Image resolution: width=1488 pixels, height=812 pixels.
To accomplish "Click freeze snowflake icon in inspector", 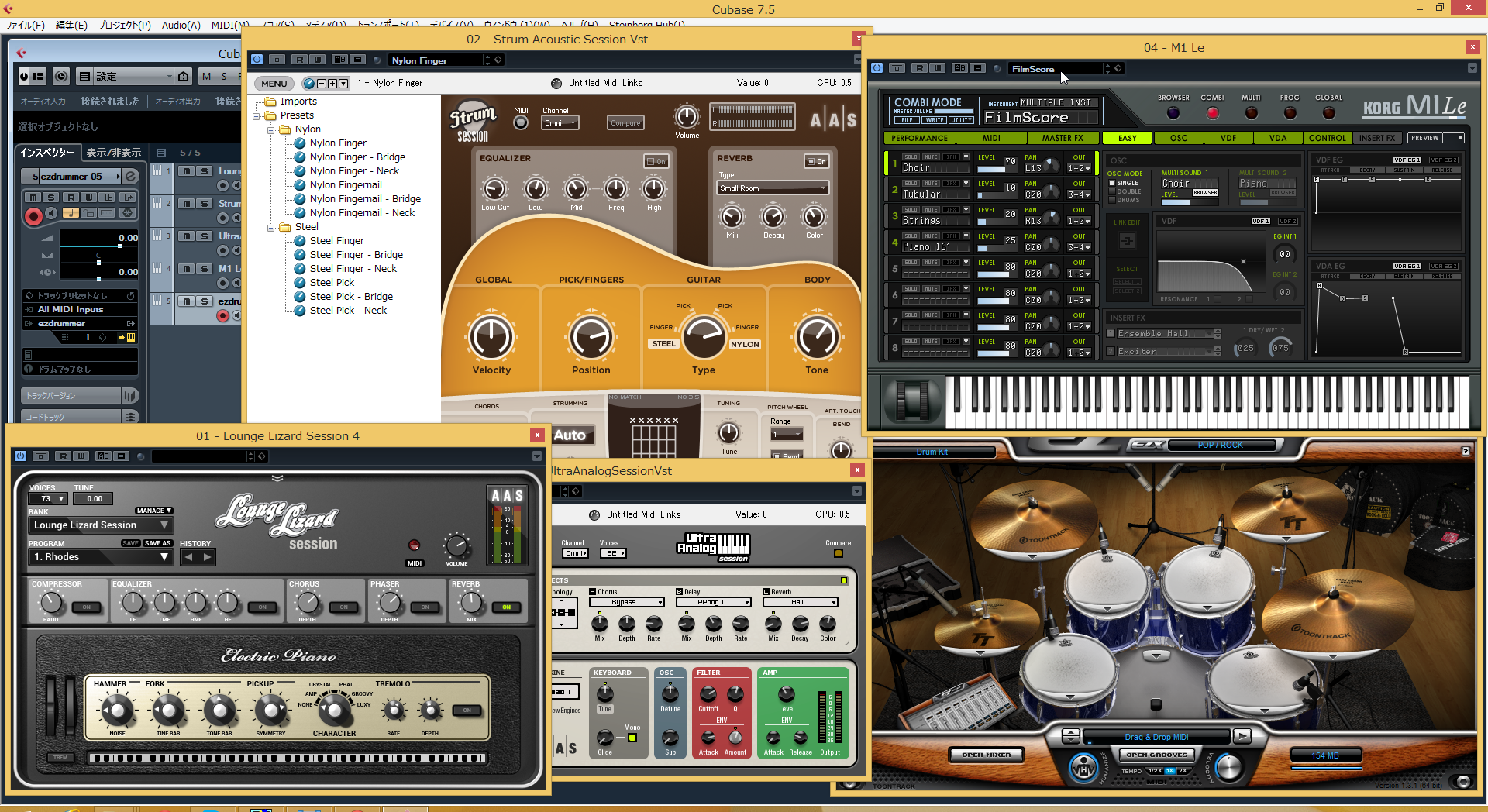I will [128, 213].
